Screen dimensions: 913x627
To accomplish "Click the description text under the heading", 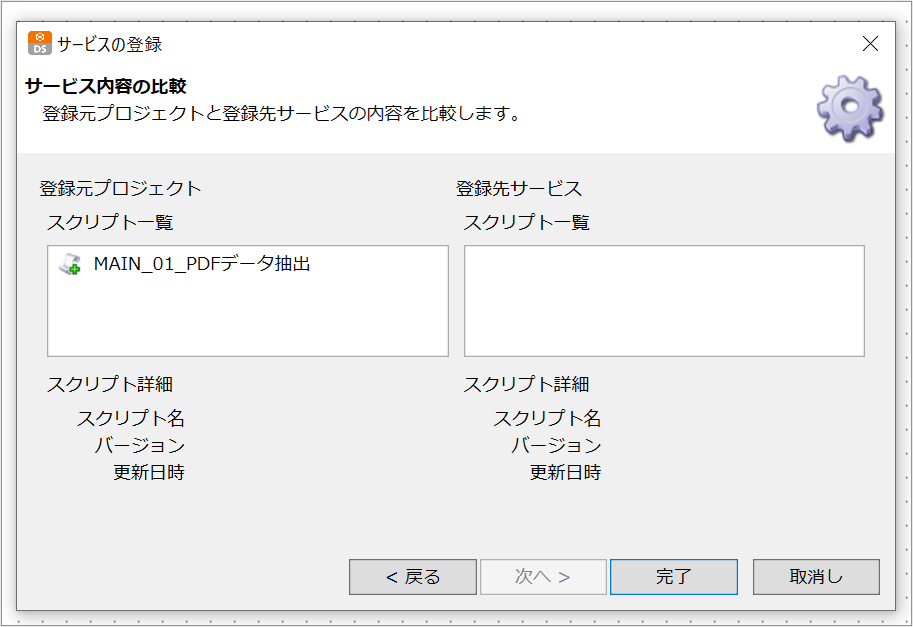I will pos(282,113).
